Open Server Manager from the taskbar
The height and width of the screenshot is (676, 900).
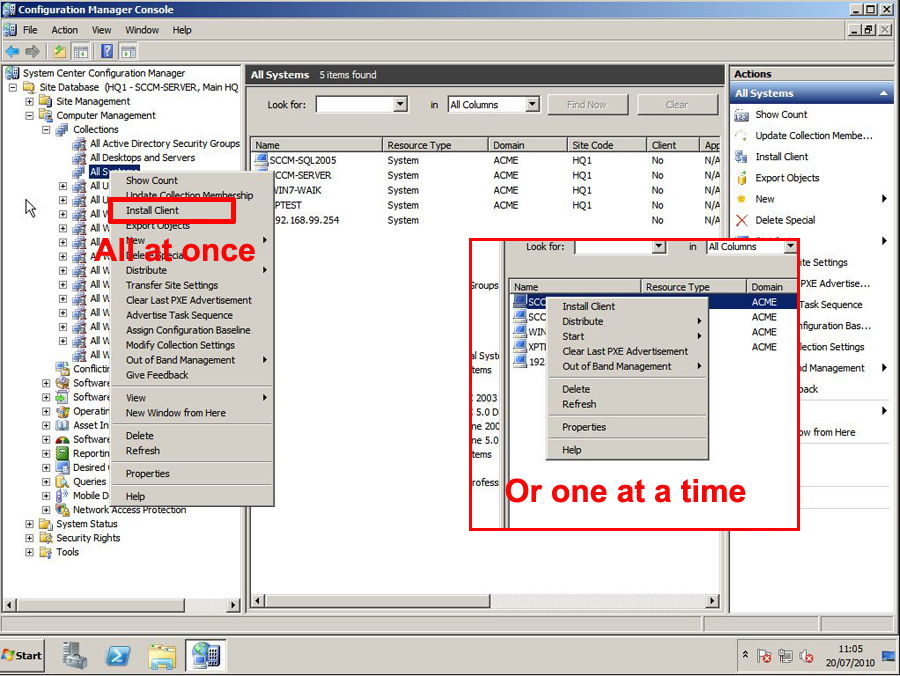tap(75, 655)
